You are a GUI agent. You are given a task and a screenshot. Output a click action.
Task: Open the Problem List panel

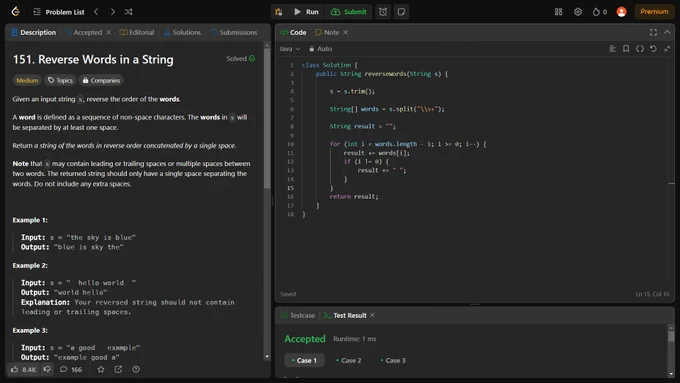click(59, 12)
